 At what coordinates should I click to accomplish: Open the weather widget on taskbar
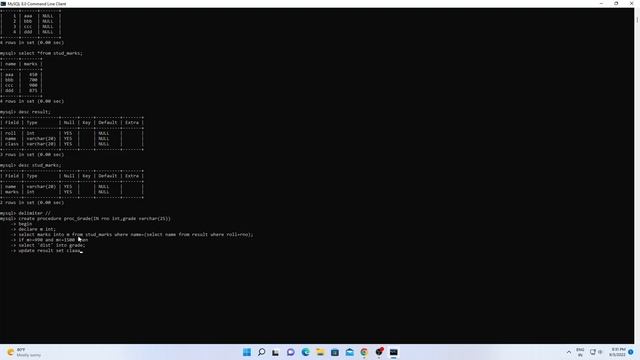(24, 352)
